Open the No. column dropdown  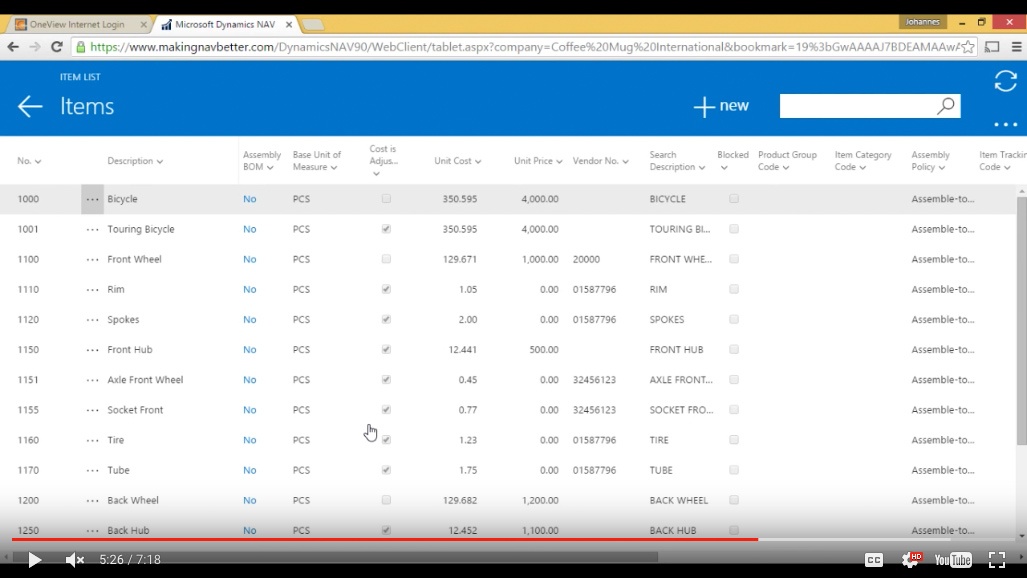(x=38, y=161)
